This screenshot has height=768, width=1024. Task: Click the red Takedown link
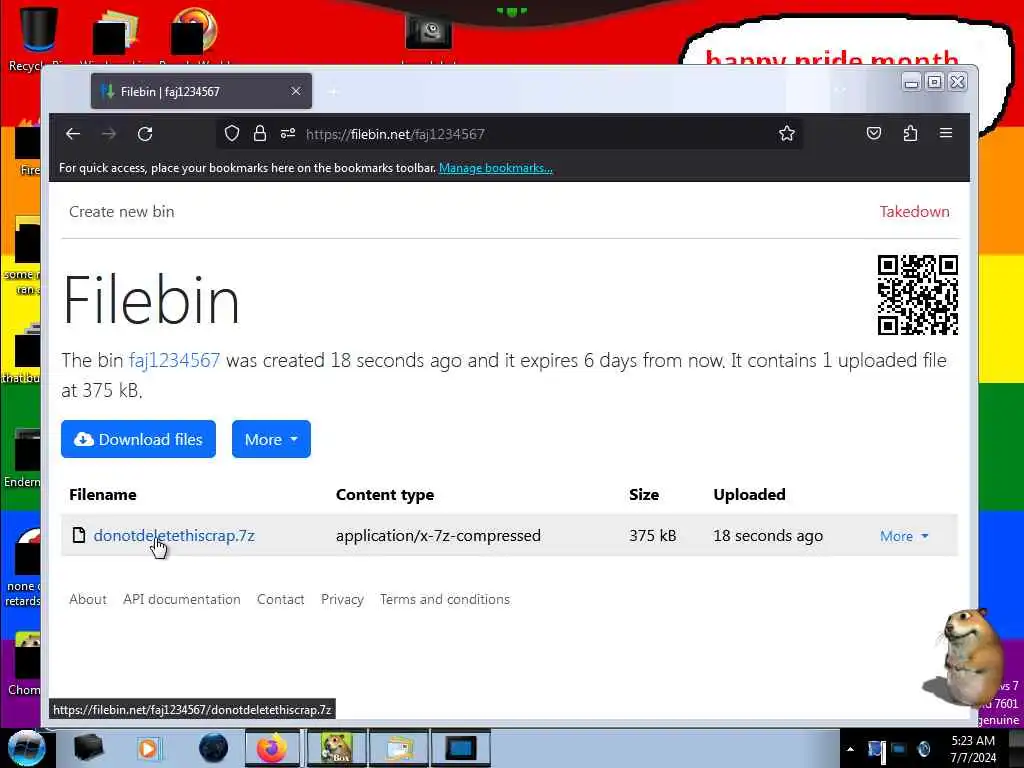(x=914, y=212)
